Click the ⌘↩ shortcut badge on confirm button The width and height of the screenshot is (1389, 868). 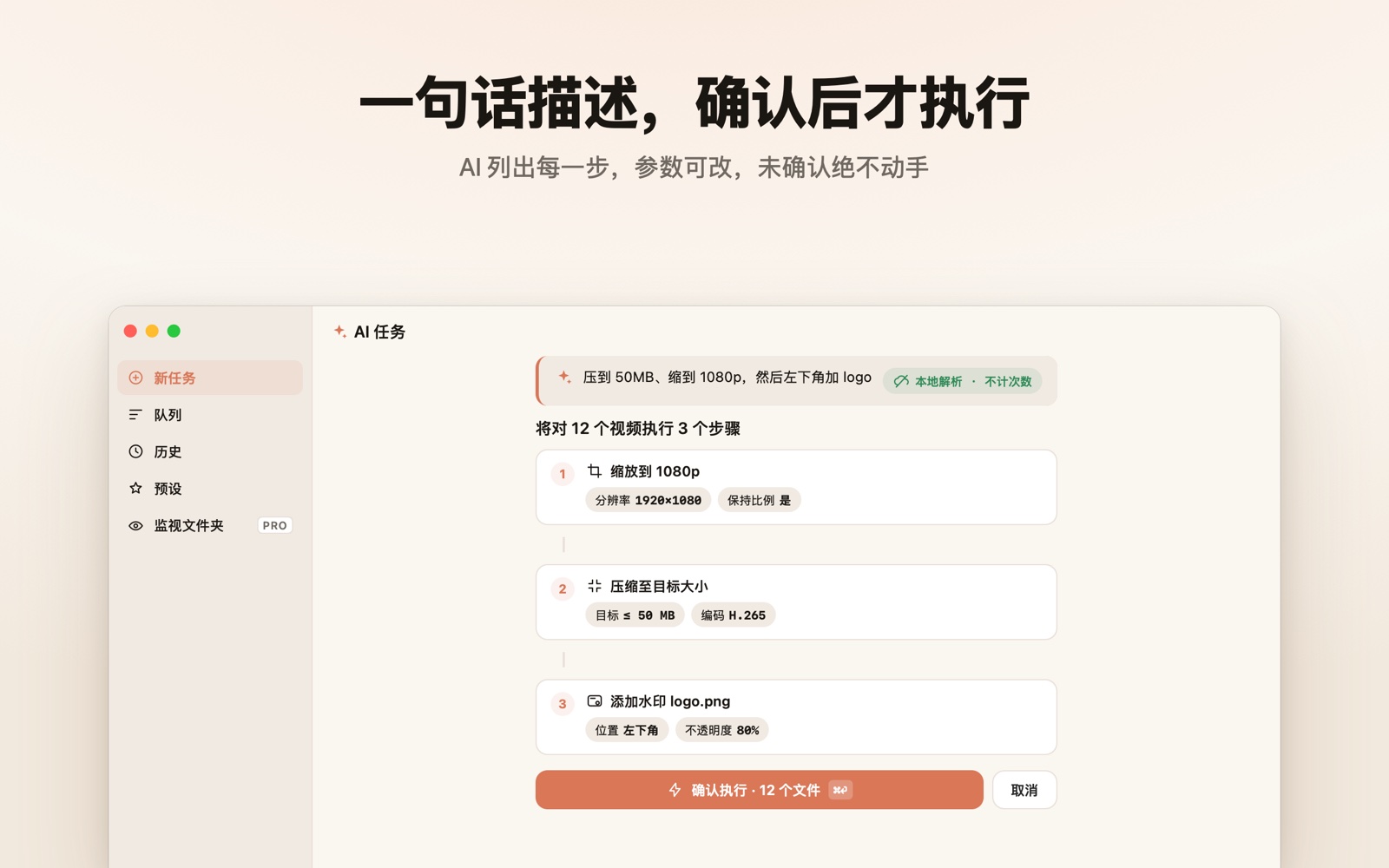tap(840, 790)
